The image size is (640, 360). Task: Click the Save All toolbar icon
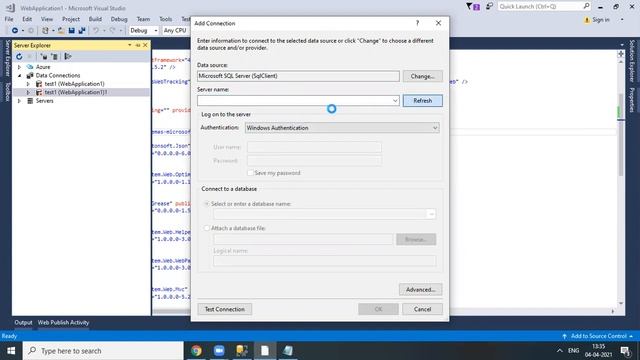pos(82,31)
